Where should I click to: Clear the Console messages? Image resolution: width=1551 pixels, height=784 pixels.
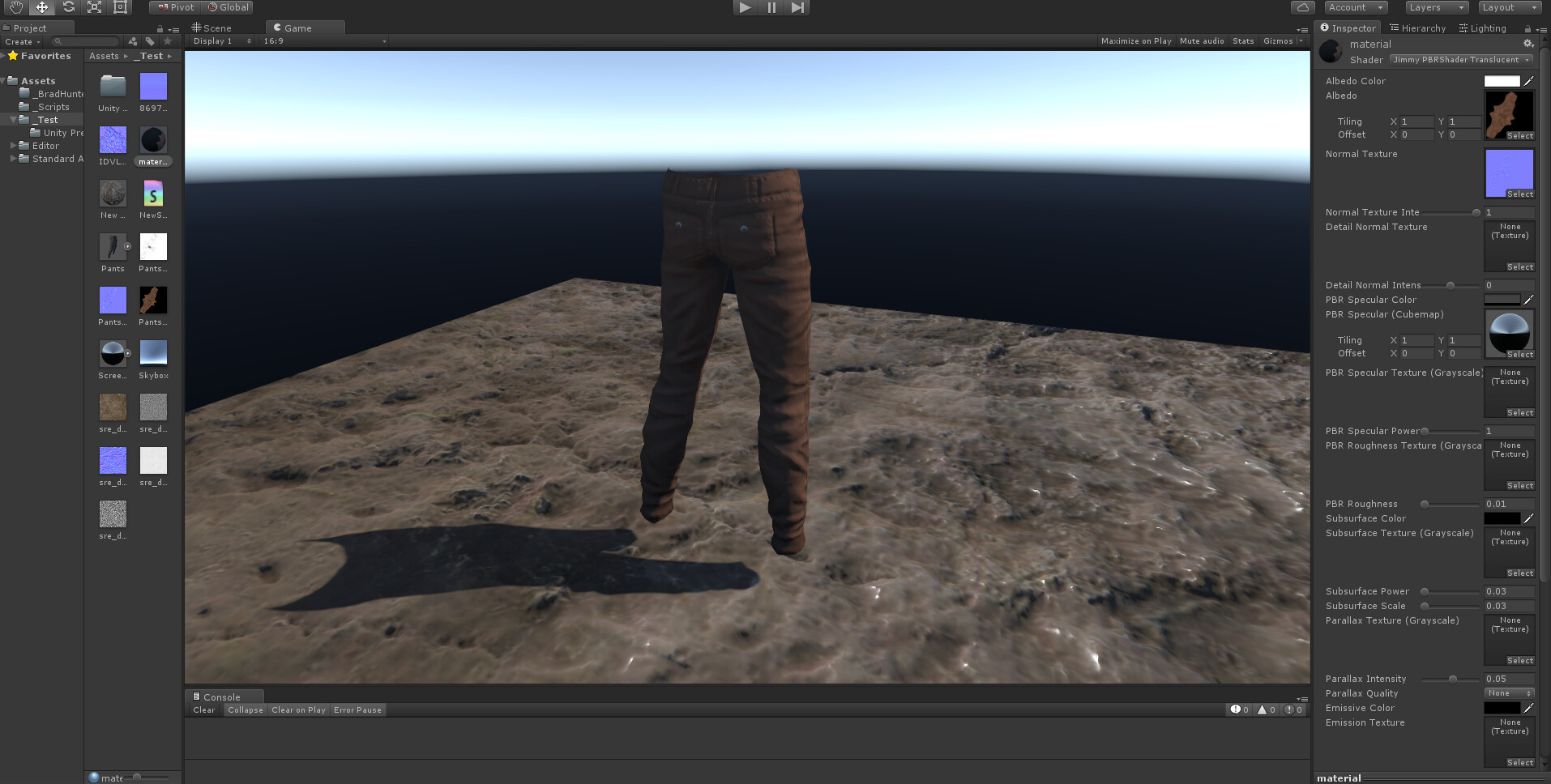tap(203, 709)
